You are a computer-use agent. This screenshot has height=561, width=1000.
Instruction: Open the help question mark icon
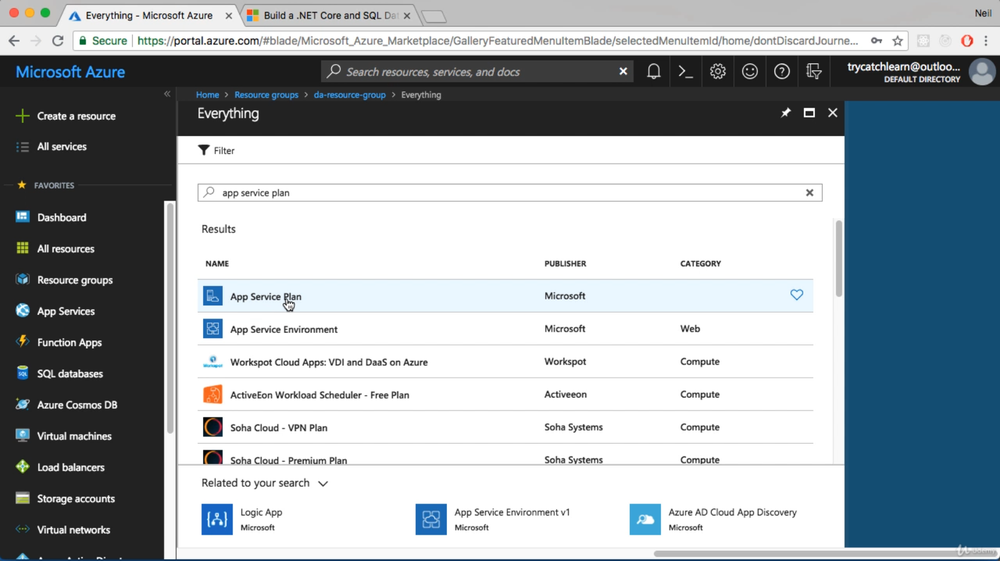pos(781,72)
